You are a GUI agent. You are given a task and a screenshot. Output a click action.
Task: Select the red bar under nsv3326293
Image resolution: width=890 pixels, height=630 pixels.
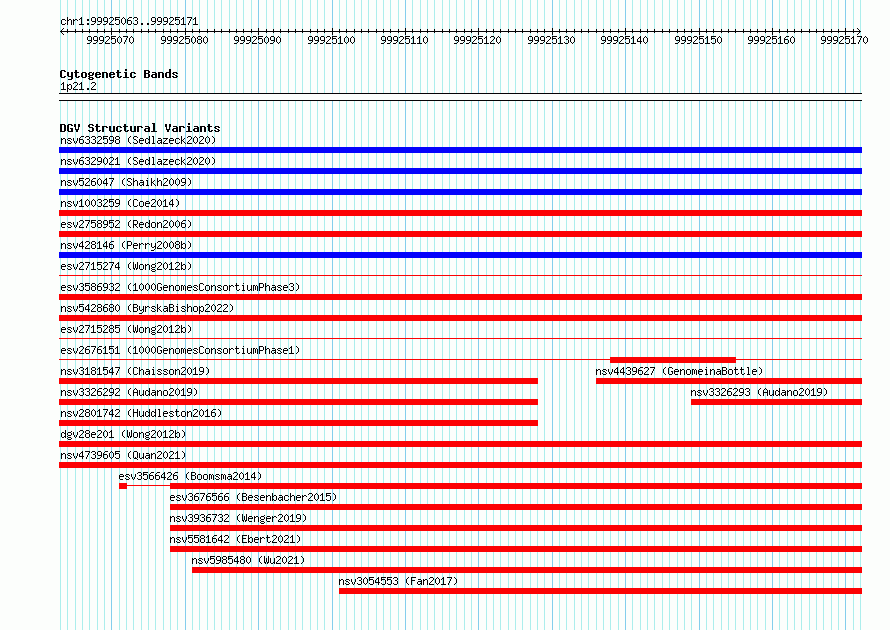click(776, 402)
